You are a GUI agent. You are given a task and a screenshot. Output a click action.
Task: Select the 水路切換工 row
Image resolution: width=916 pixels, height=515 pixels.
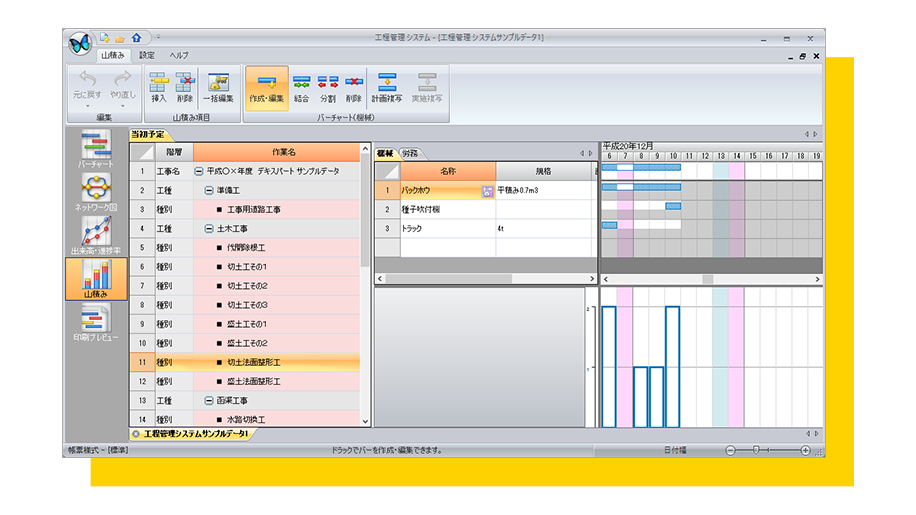(245, 419)
